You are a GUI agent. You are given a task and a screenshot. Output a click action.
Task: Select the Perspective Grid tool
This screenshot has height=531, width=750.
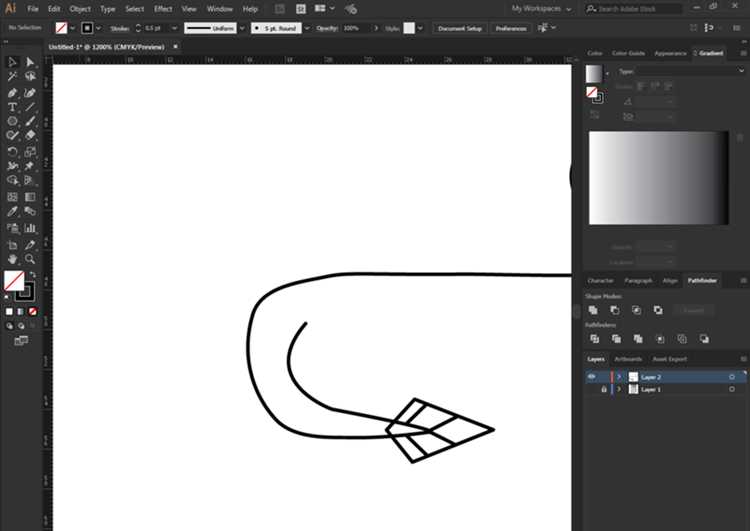point(30,180)
